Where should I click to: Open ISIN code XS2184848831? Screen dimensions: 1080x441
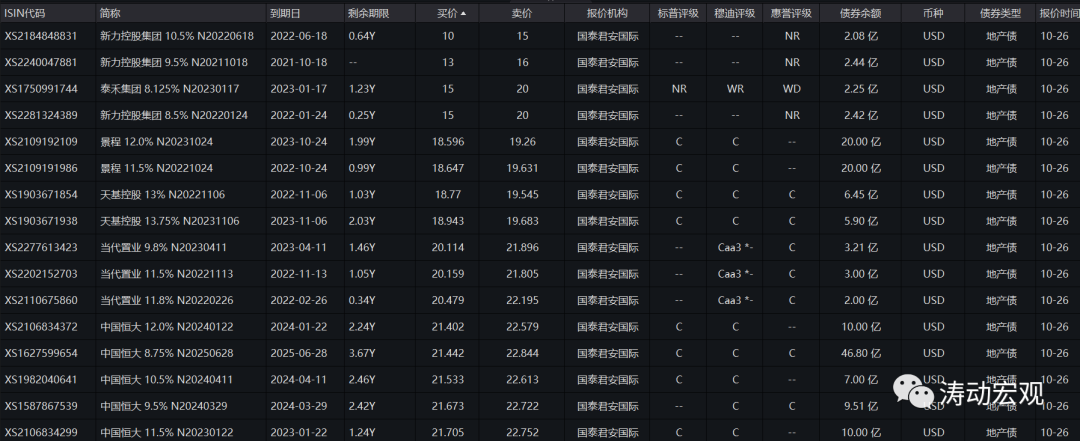(41, 36)
